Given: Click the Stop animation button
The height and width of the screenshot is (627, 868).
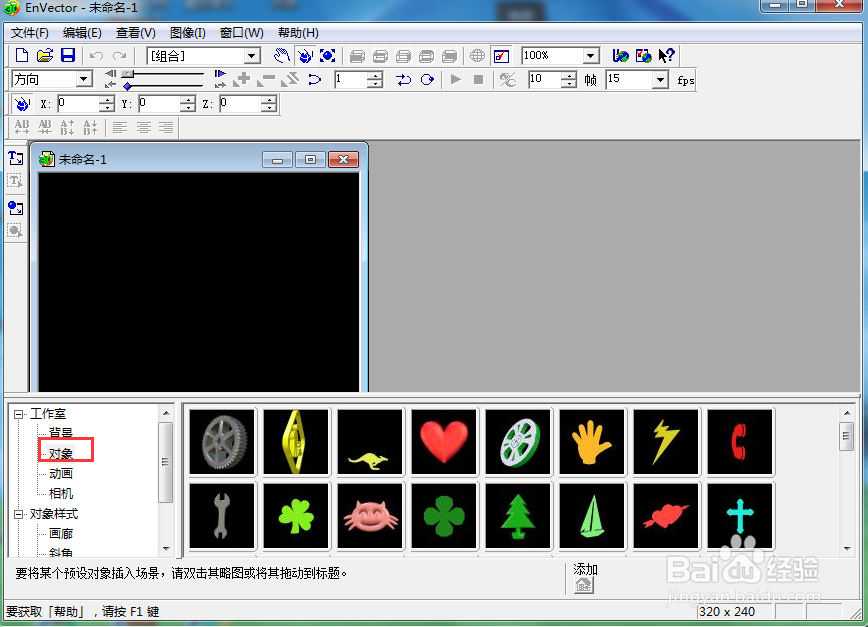Looking at the screenshot, I should pyautogui.click(x=478, y=80).
